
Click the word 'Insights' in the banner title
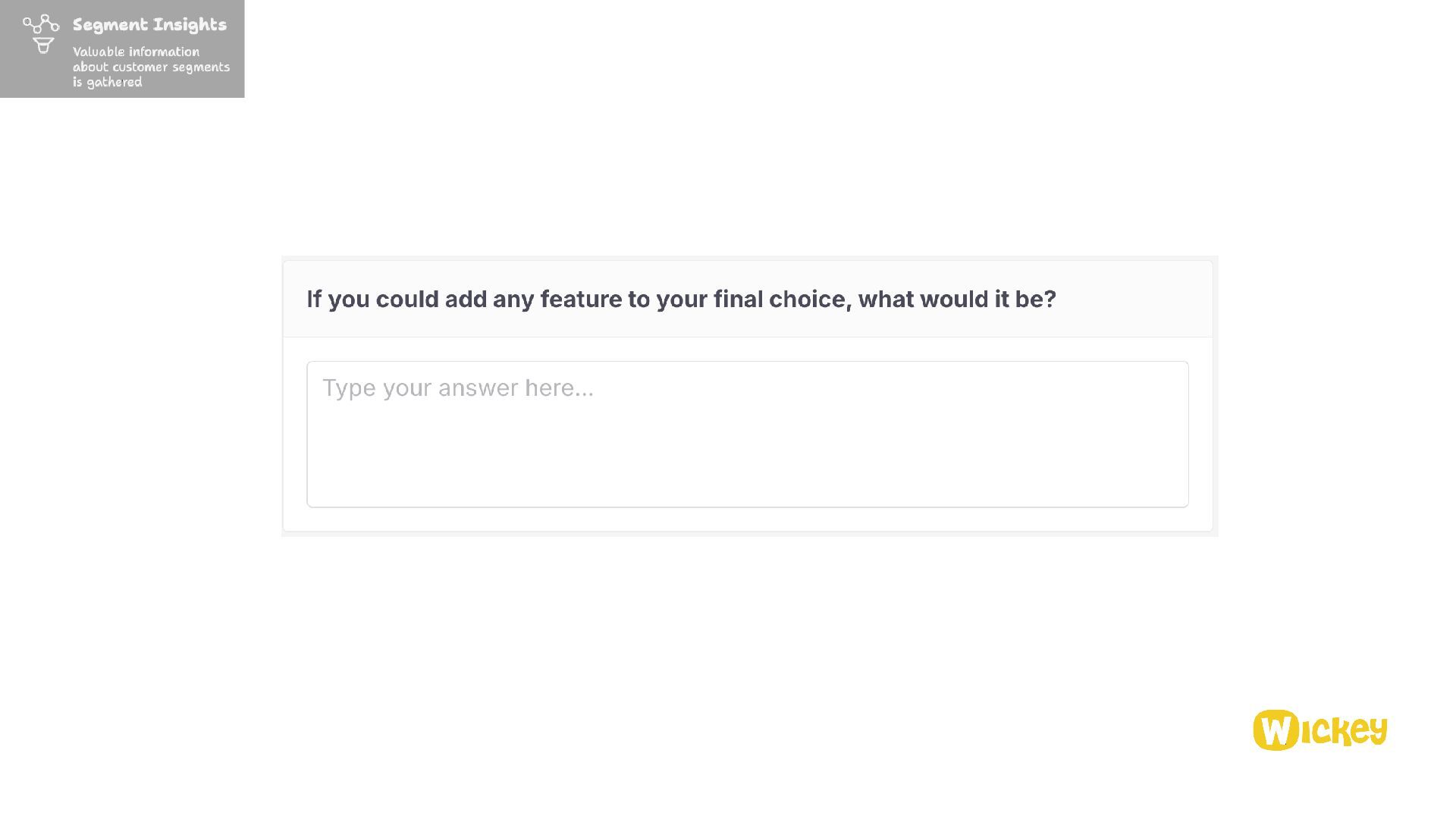click(189, 25)
